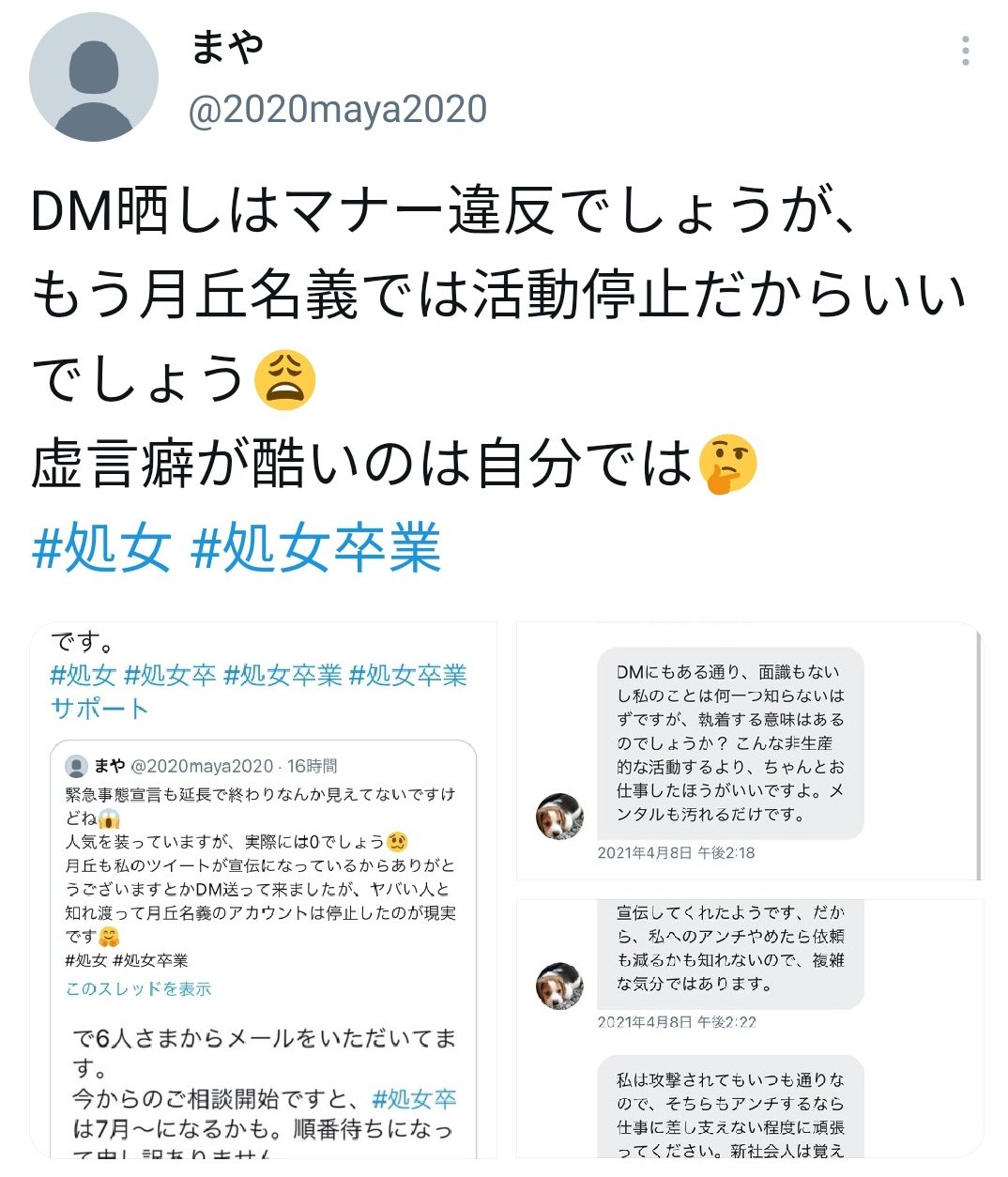1008x1177 pixels.
Task: Tap the #処女卒 hashtag in the quoted reply
Action: pyautogui.click(x=414, y=1099)
